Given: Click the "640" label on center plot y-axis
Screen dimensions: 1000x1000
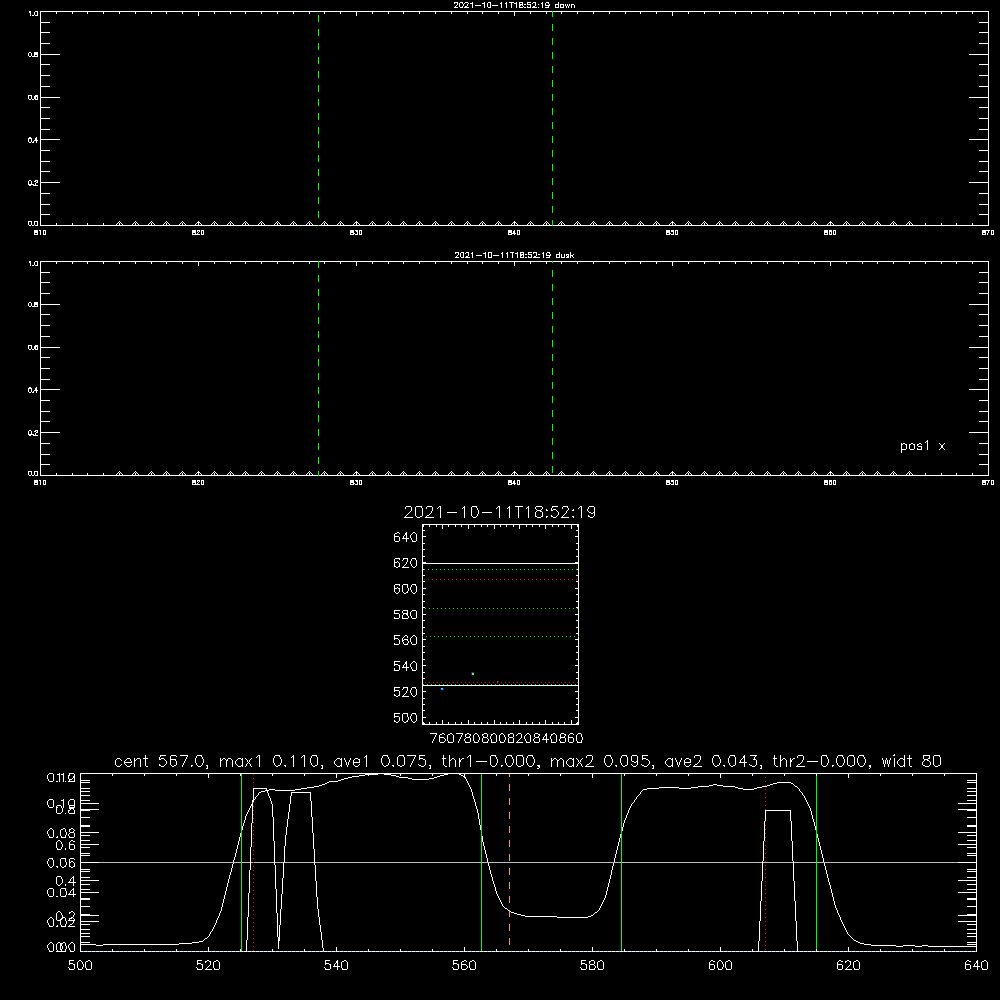Looking at the screenshot, I should pyautogui.click(x=406, y=537).
